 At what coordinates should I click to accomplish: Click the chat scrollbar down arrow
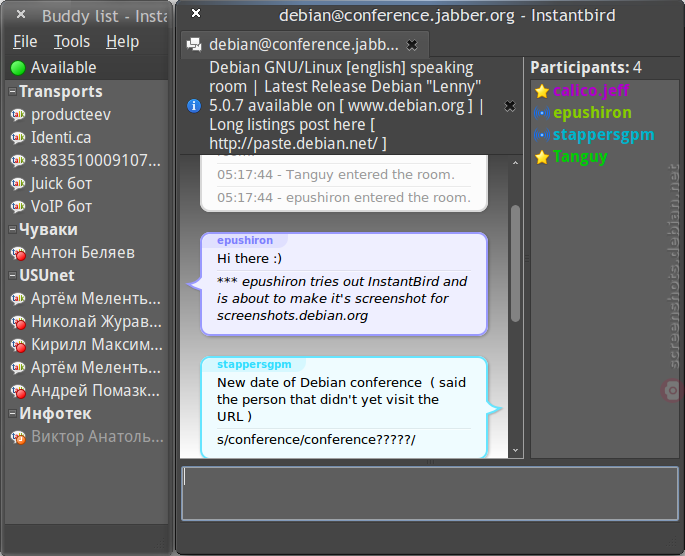pos(515,450)
